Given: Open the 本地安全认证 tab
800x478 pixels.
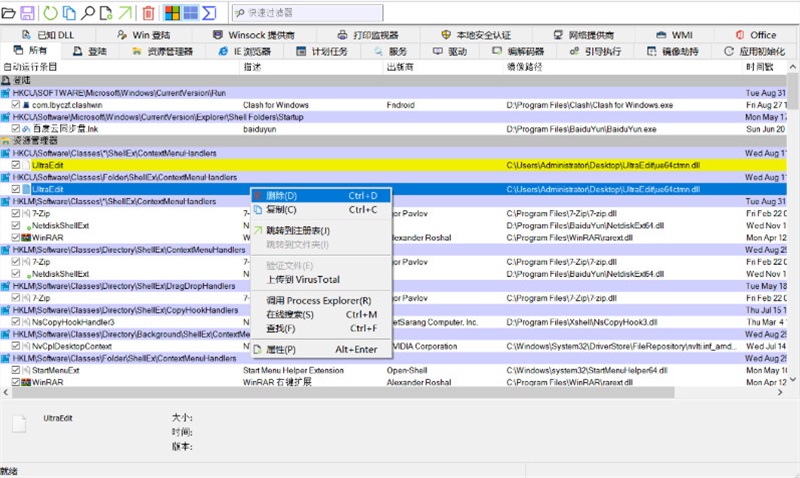Looking at the screenshot, I should (476, 35).
